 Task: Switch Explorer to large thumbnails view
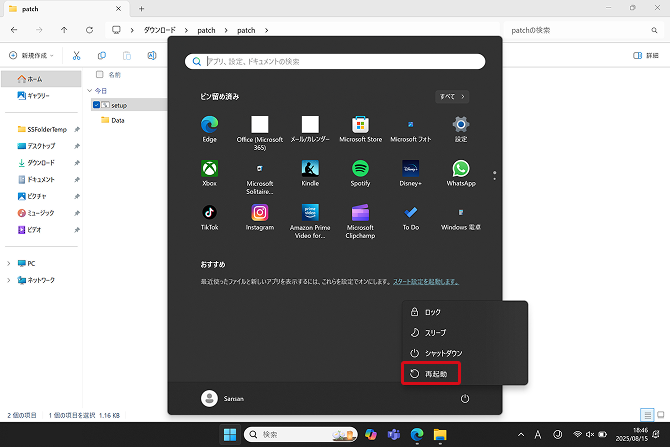pos(661,415)
